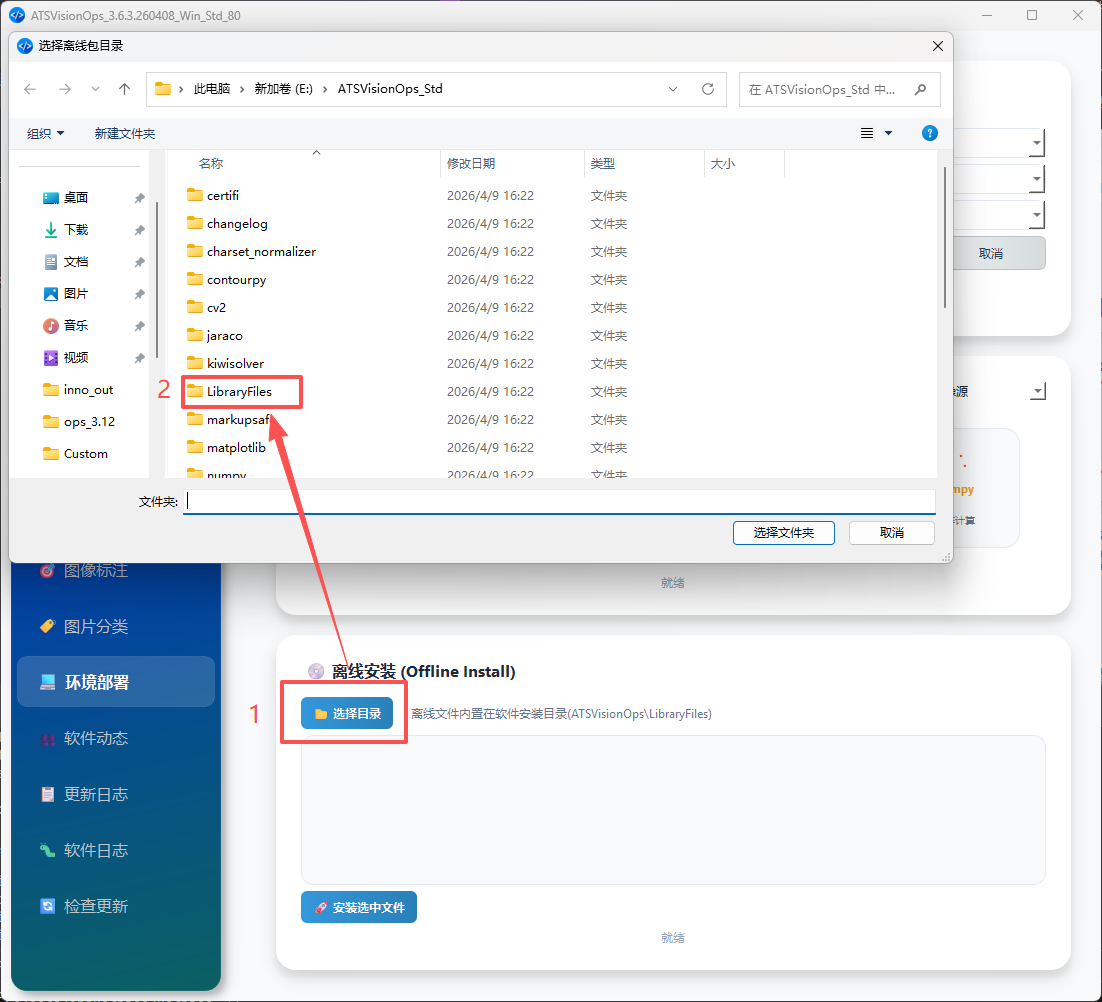Change the view layout icon
Viewport: 1102px width, 1002px height.
867,133
